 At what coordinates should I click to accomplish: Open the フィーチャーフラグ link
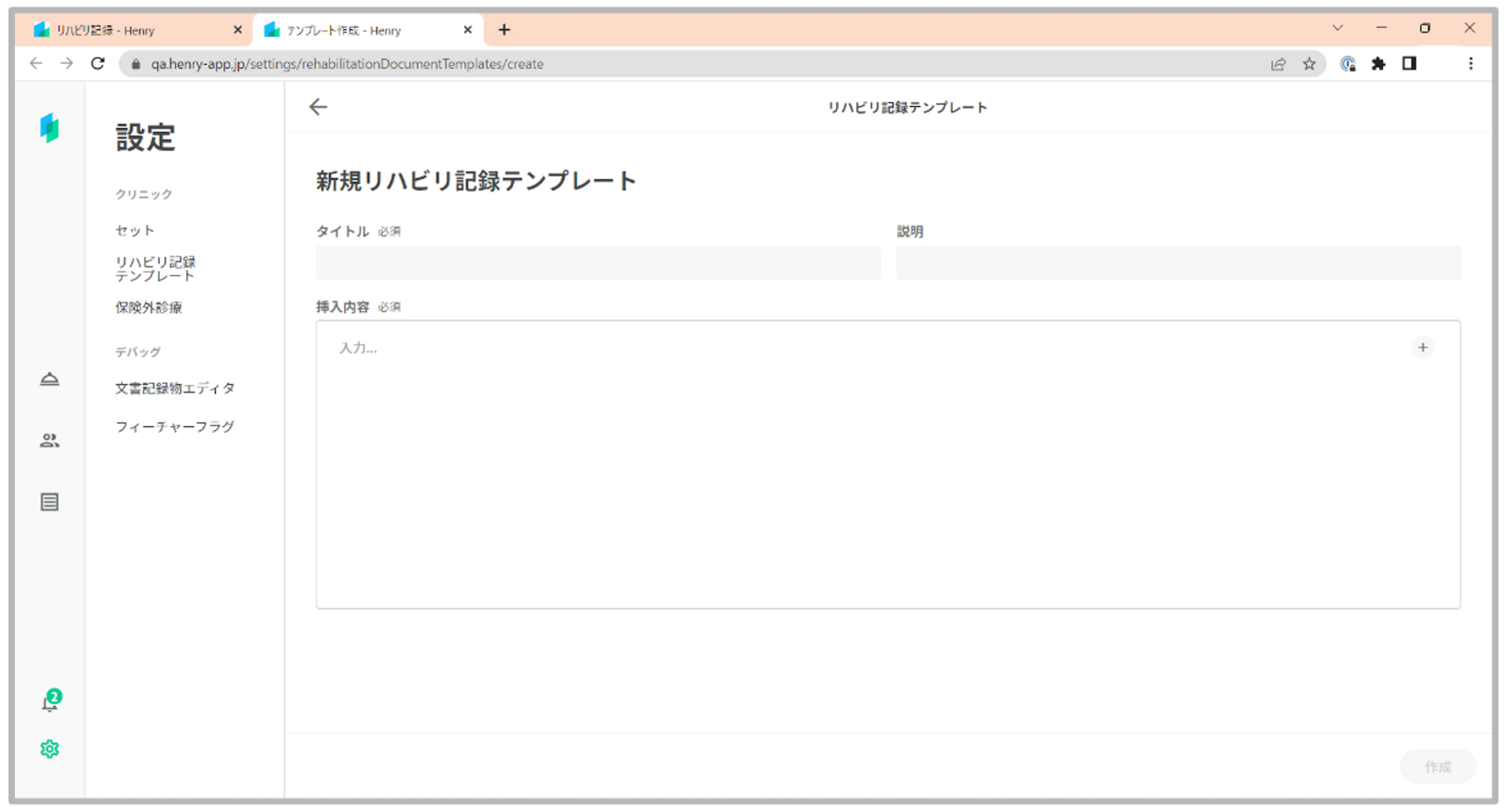(175, 427)
